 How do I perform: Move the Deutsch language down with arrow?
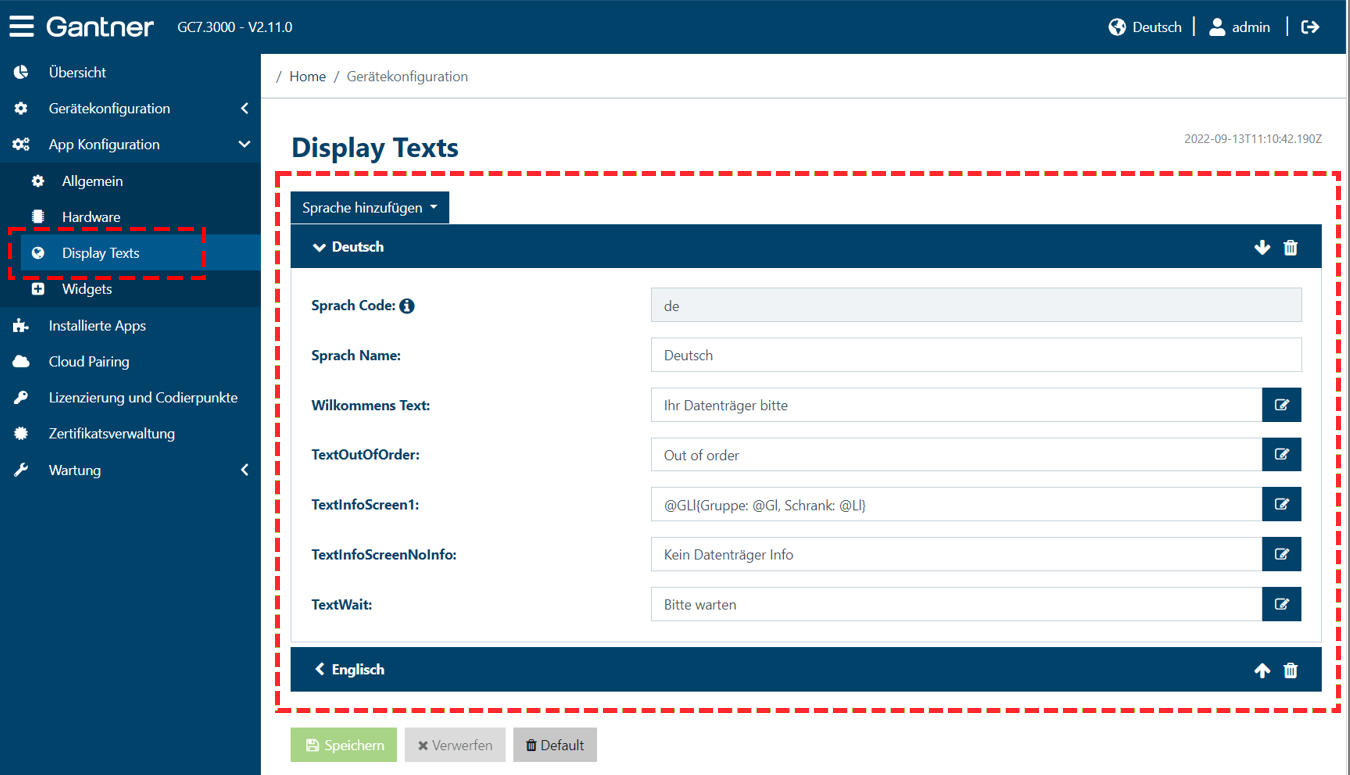pyautogui.click(x=1262, y=247)
